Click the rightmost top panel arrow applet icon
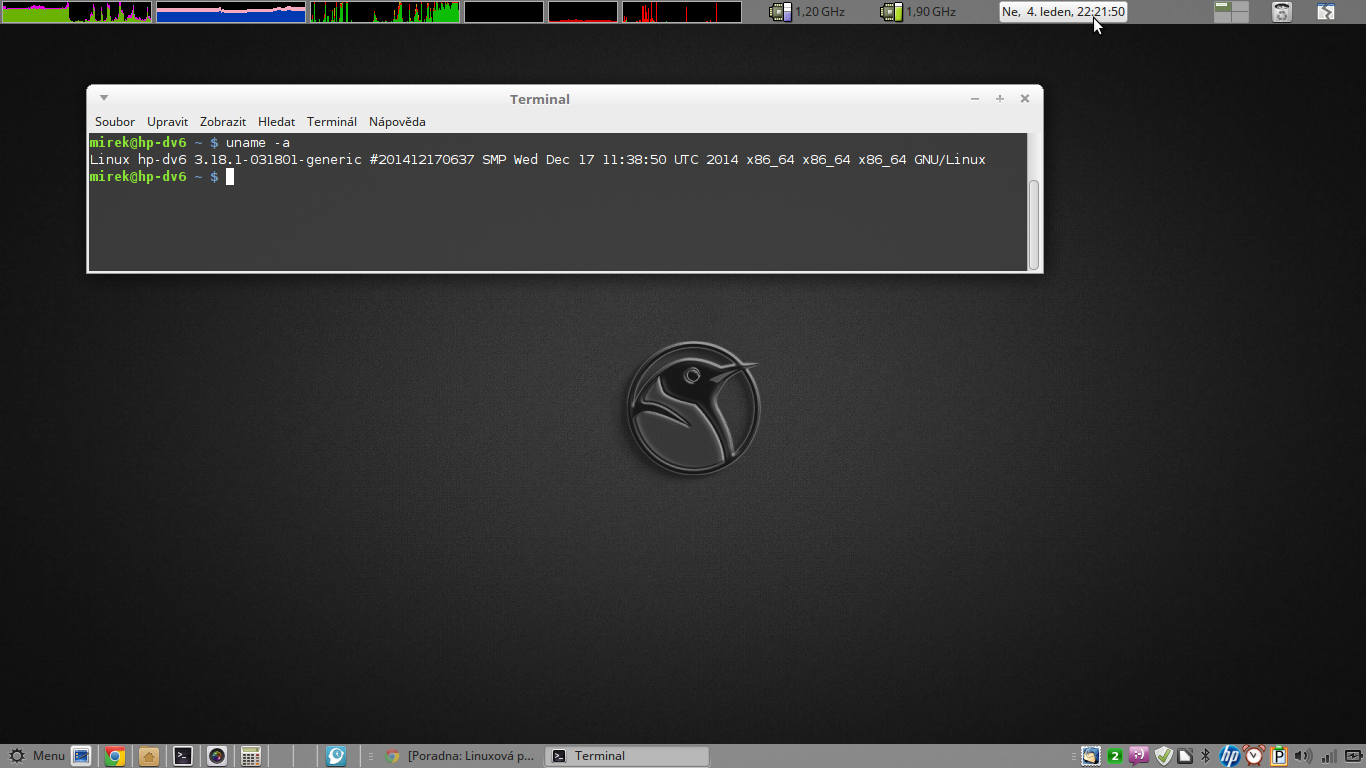1366x768 pixels. 1325,12
